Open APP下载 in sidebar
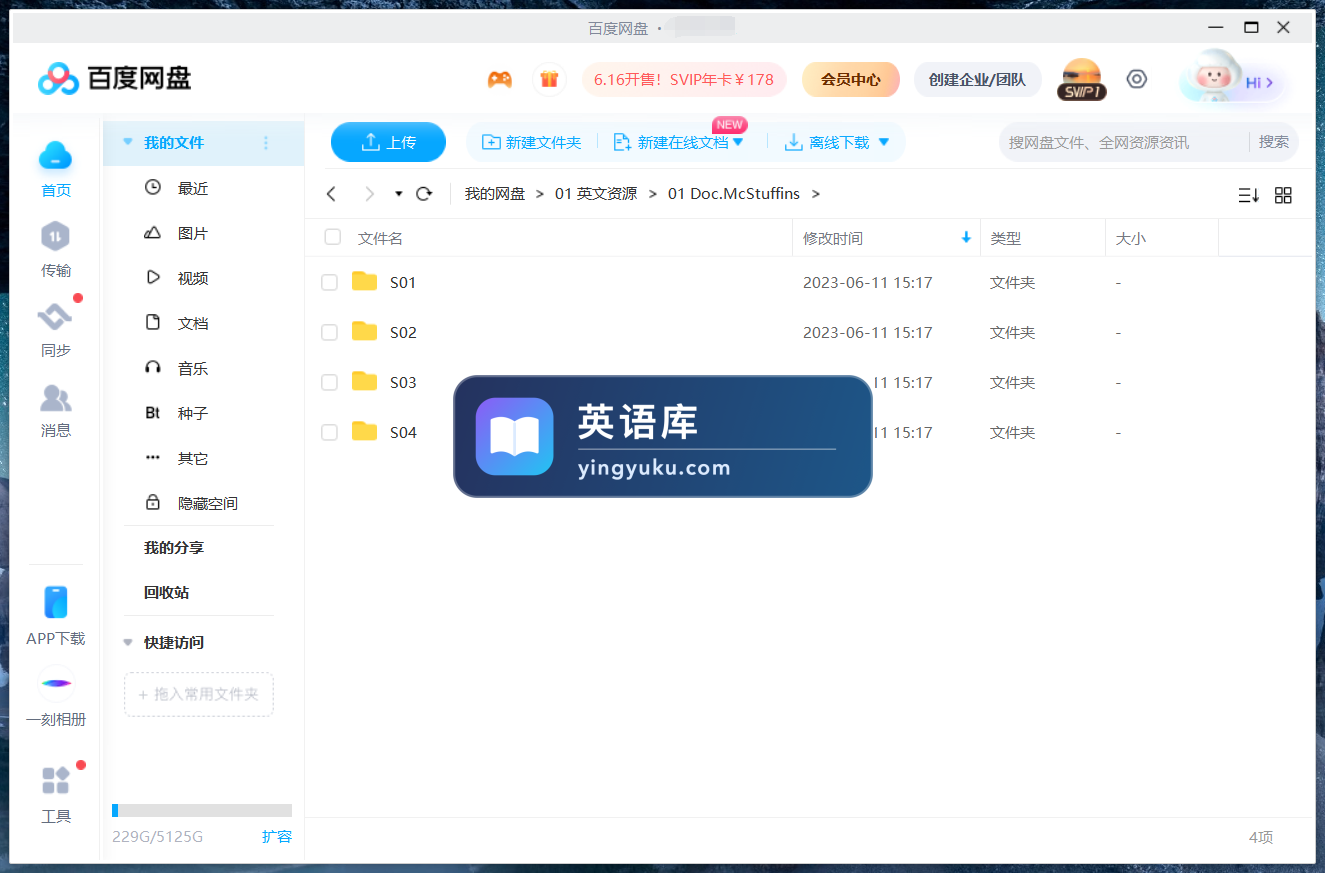Viewport: 1325px width, 873px height. tap(56, 615)
